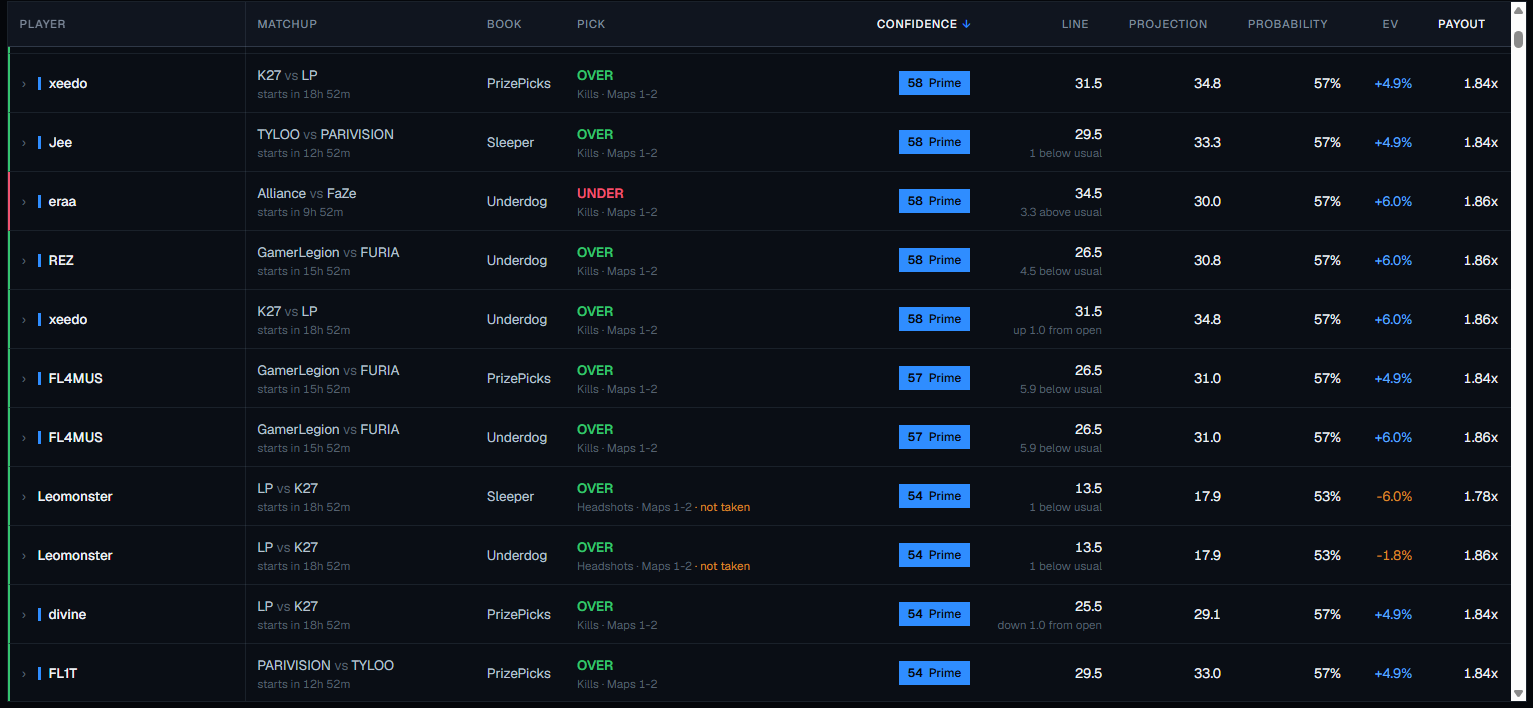
Task: Click the 58 Prime badge in eraa row
Action: (934, 201)
